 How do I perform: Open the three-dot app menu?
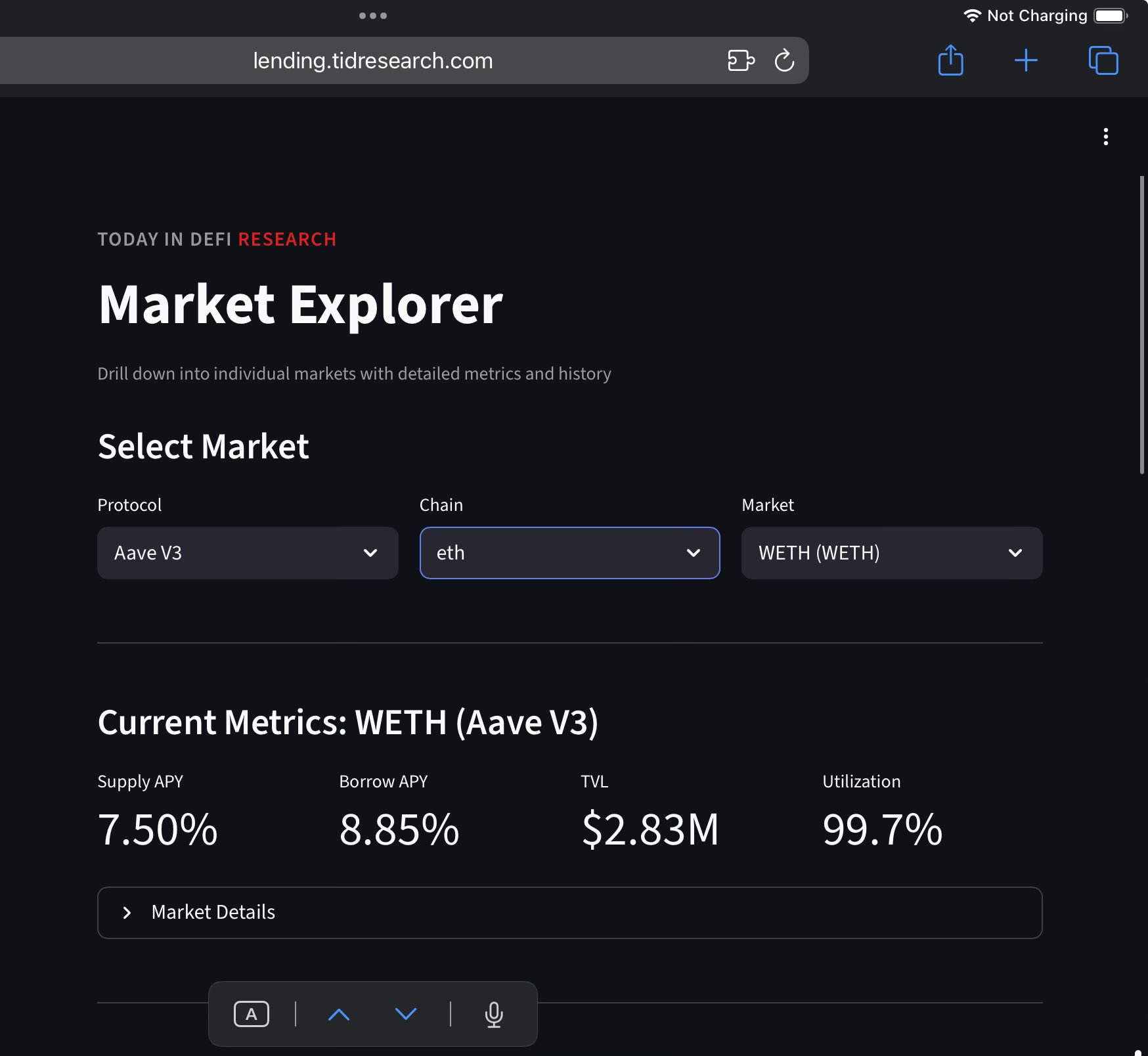(1106, 137)
